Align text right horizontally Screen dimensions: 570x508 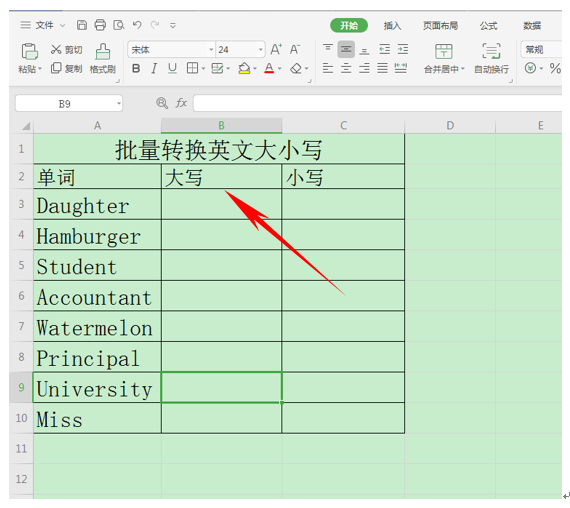click(x=364, y=68)
